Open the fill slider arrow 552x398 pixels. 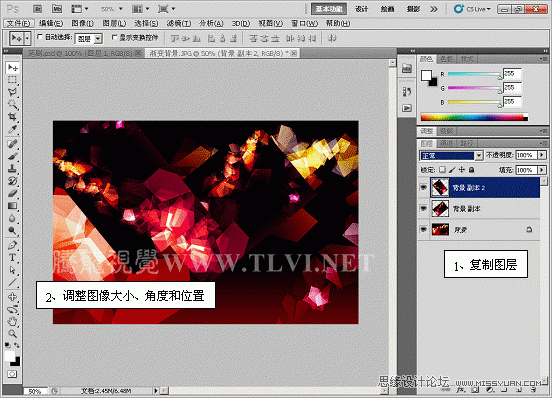(x=542, y=170)
